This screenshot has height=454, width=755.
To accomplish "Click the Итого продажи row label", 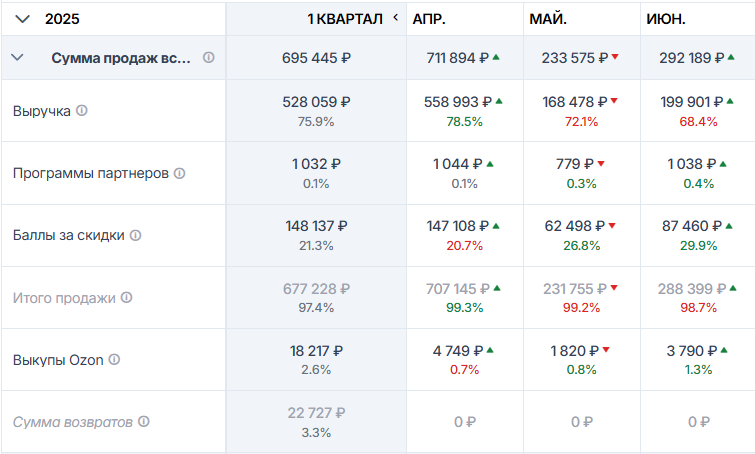I will coord(64,298).
